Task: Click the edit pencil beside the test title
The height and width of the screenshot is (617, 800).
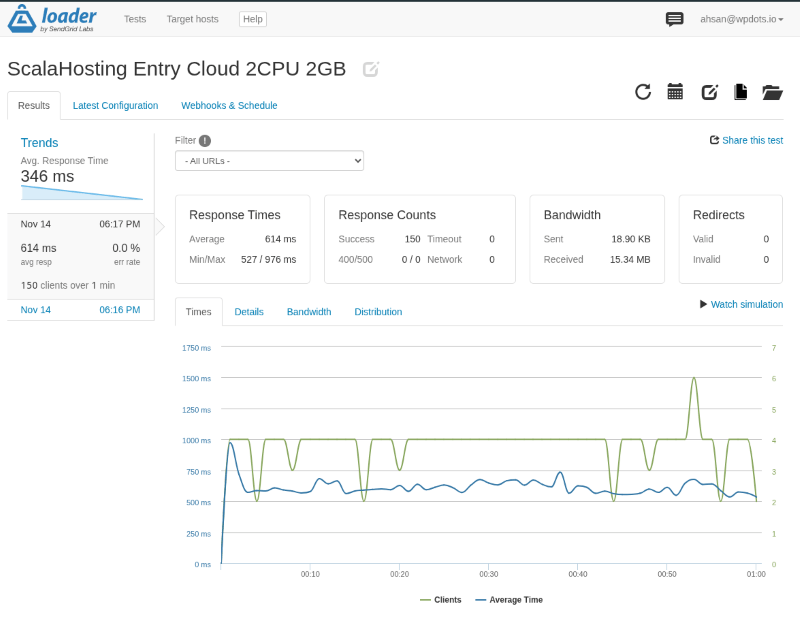Action: tap(370, 69)
